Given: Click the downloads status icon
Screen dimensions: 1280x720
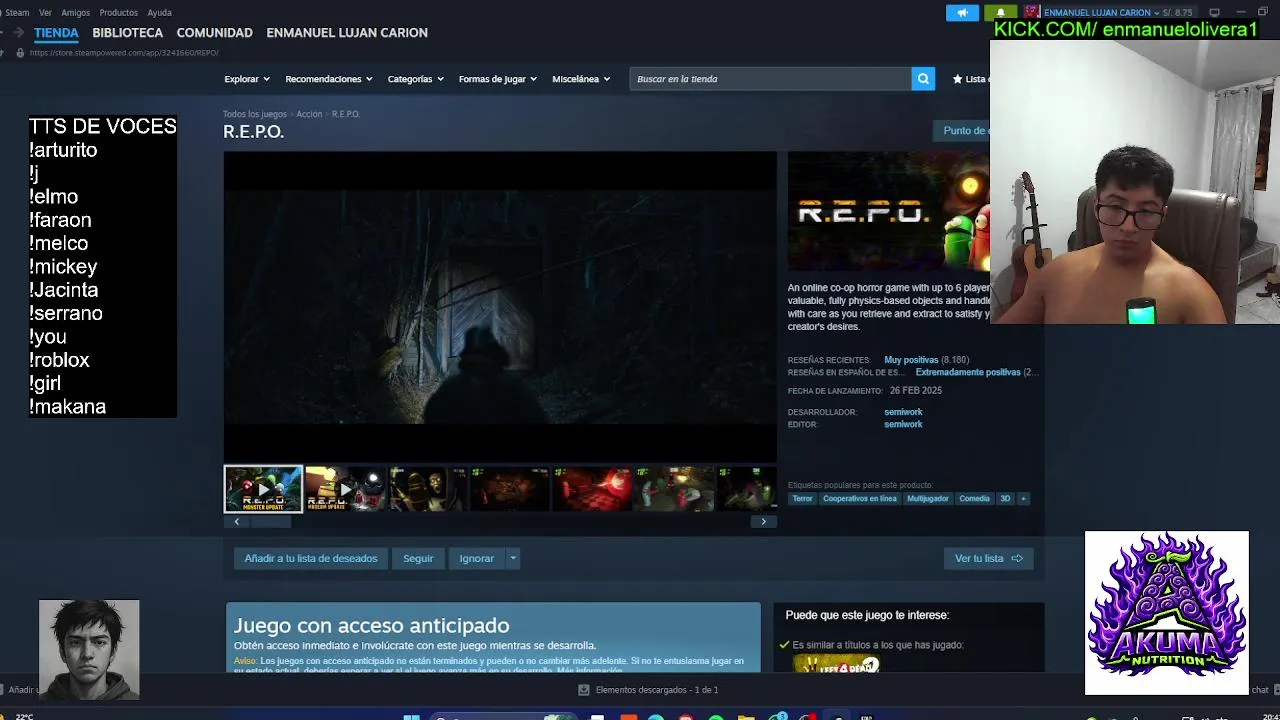Looking at the screenshot, I should (x=584, y=690).
